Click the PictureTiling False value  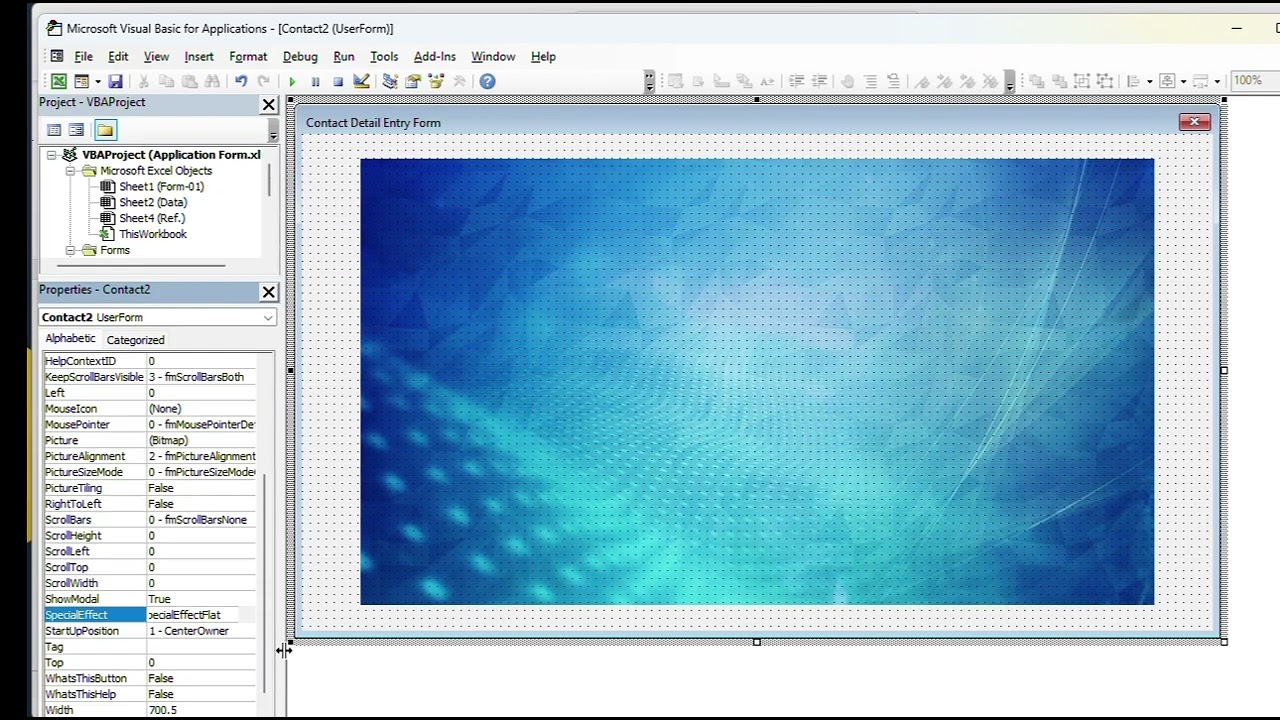point(202,488)
